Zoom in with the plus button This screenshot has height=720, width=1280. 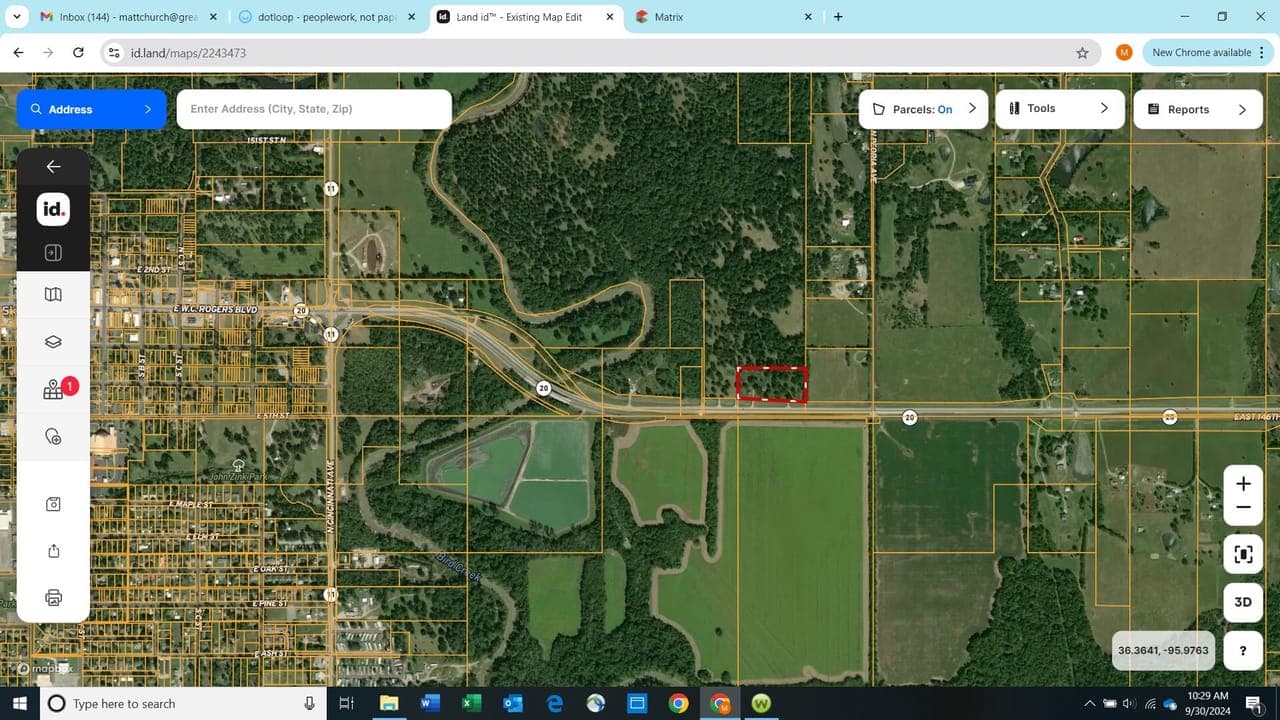coord(1243,484)
